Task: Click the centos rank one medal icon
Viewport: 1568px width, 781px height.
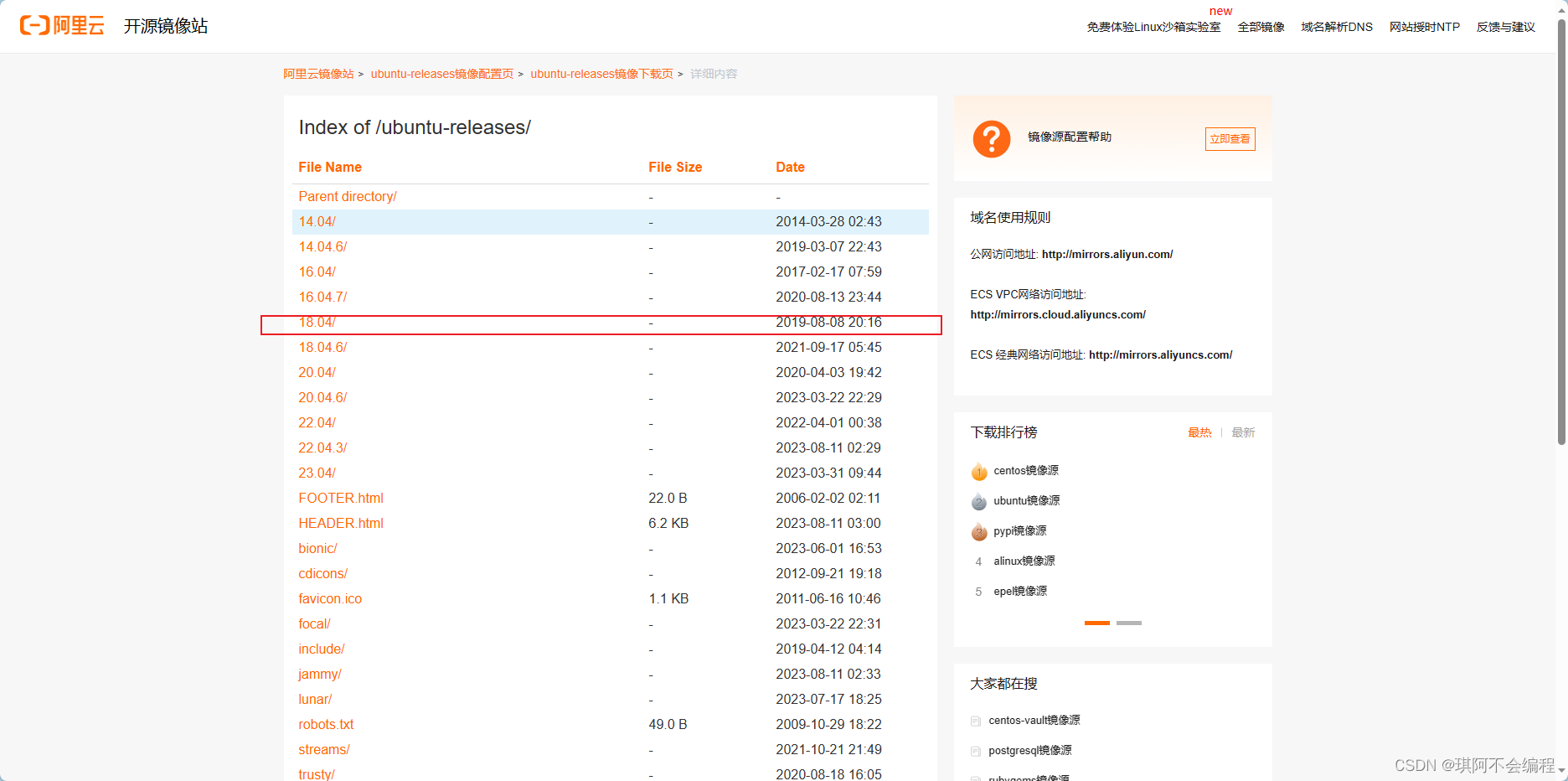Action: tap(979, 471)
